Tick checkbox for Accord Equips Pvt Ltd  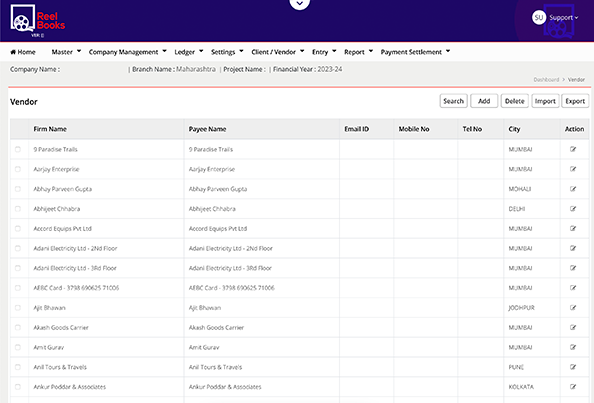coord(18,228)
